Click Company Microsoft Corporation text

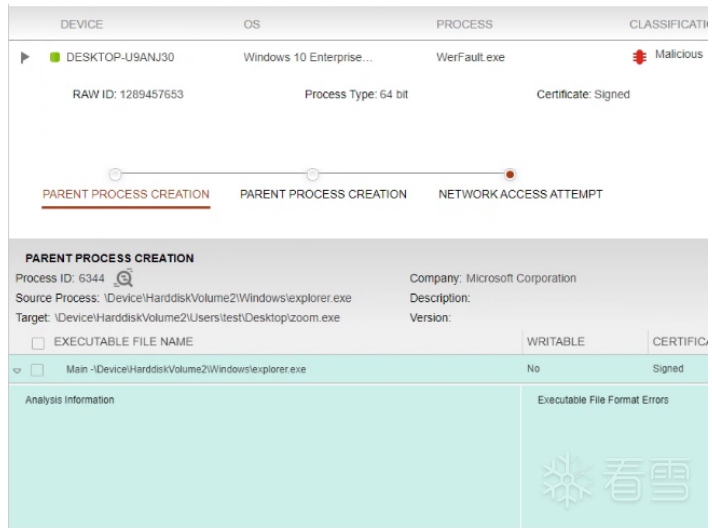point(493,278)
